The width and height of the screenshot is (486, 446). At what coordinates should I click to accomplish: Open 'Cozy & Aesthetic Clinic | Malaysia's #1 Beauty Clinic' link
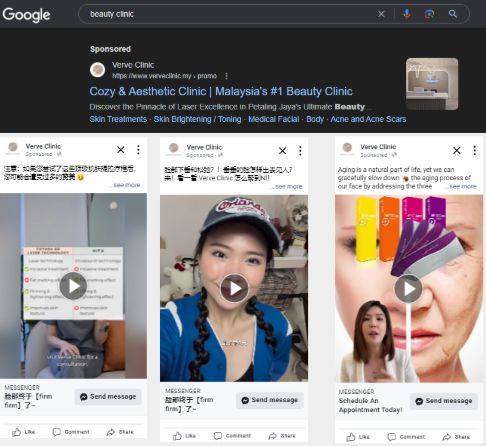221,91
